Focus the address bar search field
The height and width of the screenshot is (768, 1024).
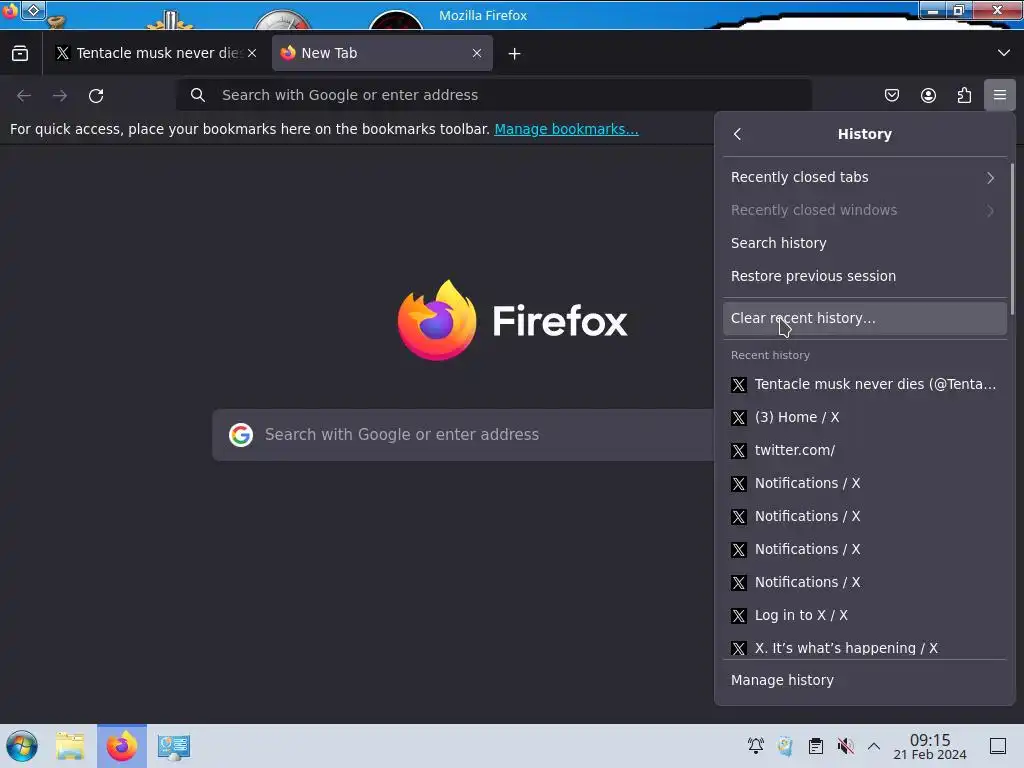tap(494, 95)
